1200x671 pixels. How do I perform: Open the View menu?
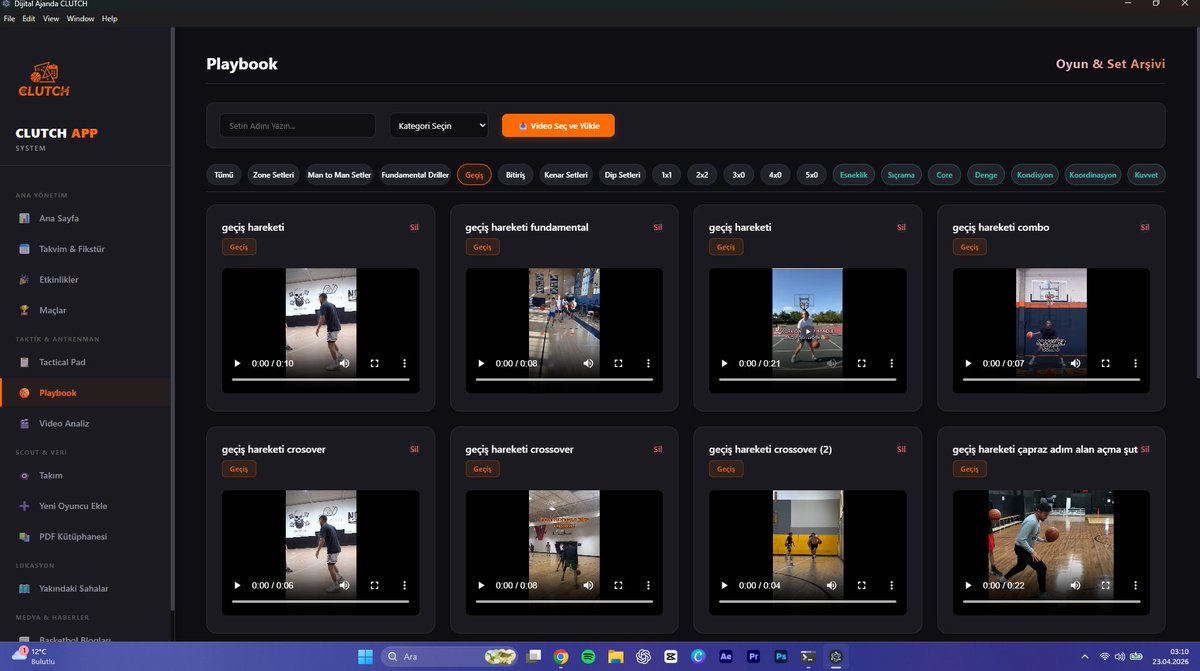(51, 18)
